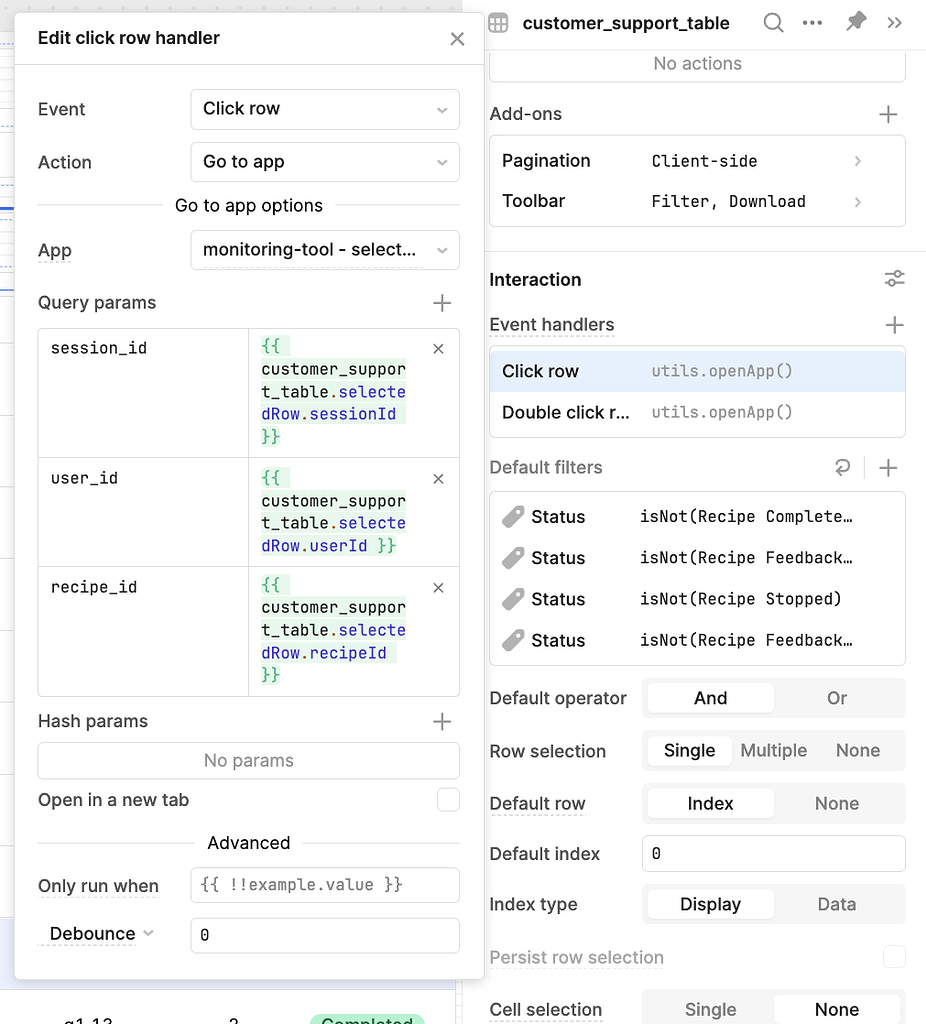Add a new query param with plus icon
This screenshot has width=926, height=1024.
coord(442,303)
